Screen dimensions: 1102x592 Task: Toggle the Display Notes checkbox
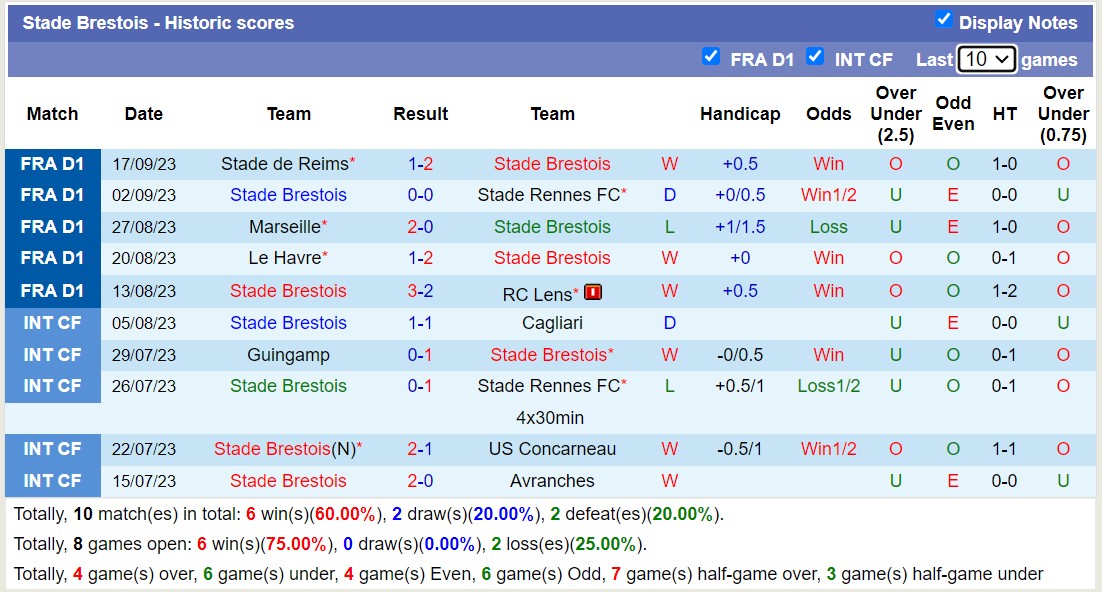click(x=943, y=17)
